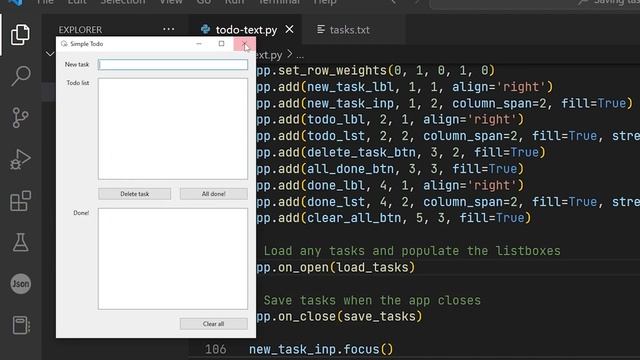
Task: Click the set_row_weights code line
Action: 376,70
